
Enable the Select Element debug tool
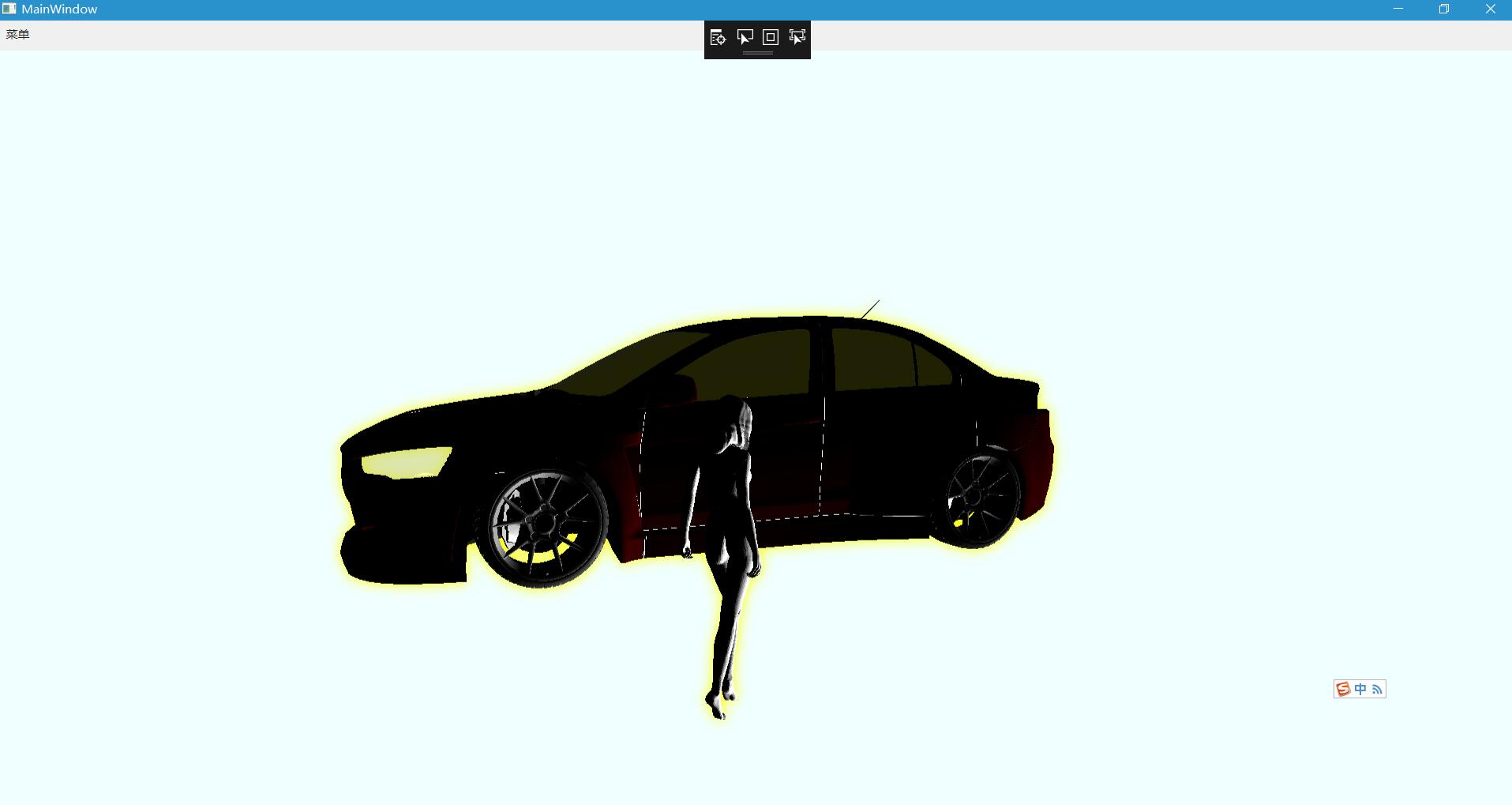point(745,37)
